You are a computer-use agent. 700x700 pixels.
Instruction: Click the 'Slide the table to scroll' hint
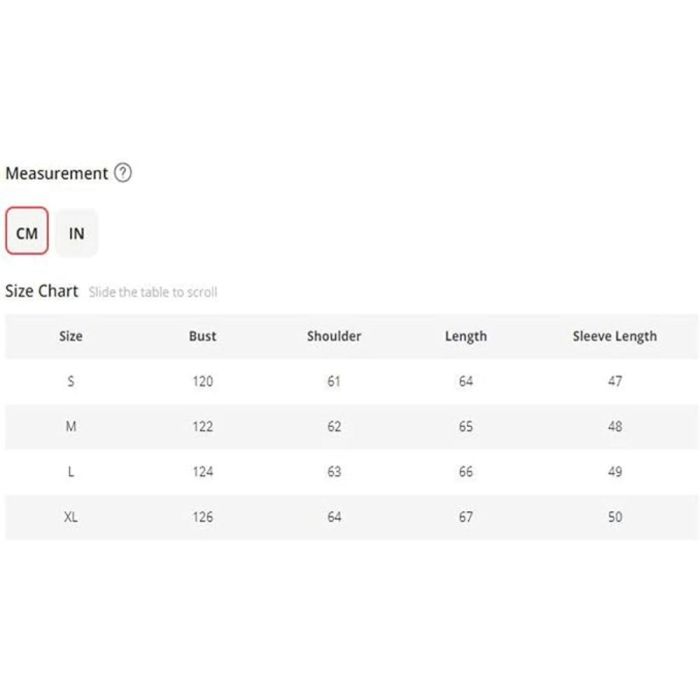(x=152, y=292)
